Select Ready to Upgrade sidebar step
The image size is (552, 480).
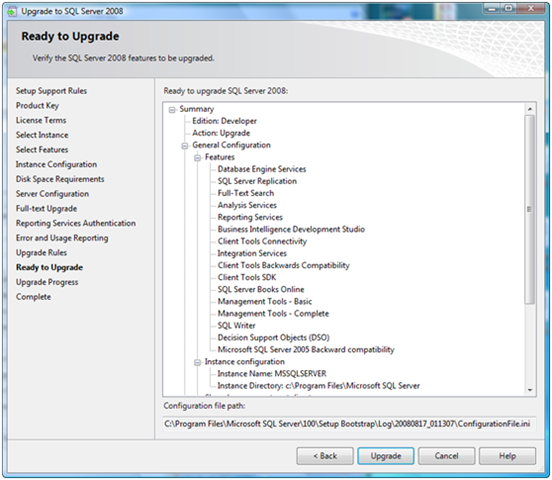(x=49, y=268)
